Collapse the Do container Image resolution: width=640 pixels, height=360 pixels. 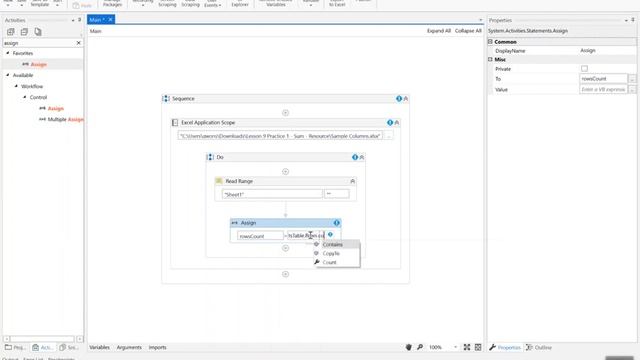tap(362, 157)
